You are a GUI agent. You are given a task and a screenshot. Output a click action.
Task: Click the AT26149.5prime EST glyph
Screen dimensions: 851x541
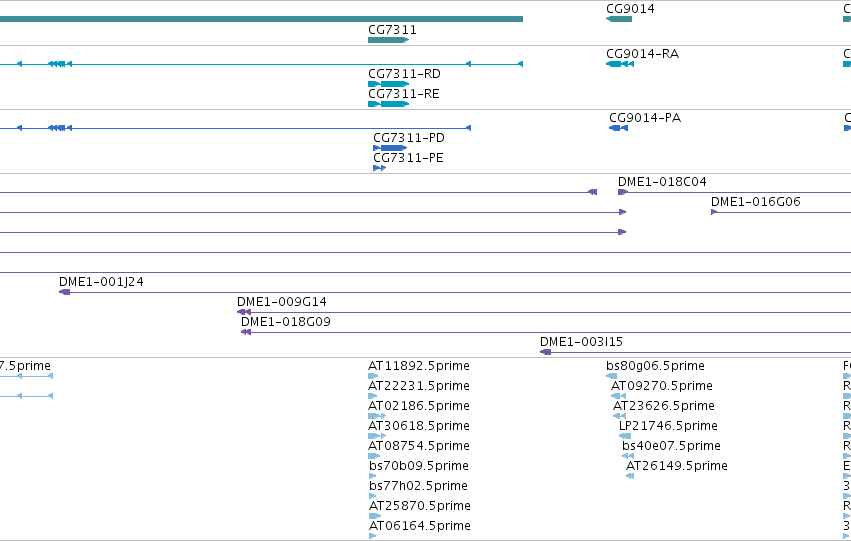(x=630, y=476)
